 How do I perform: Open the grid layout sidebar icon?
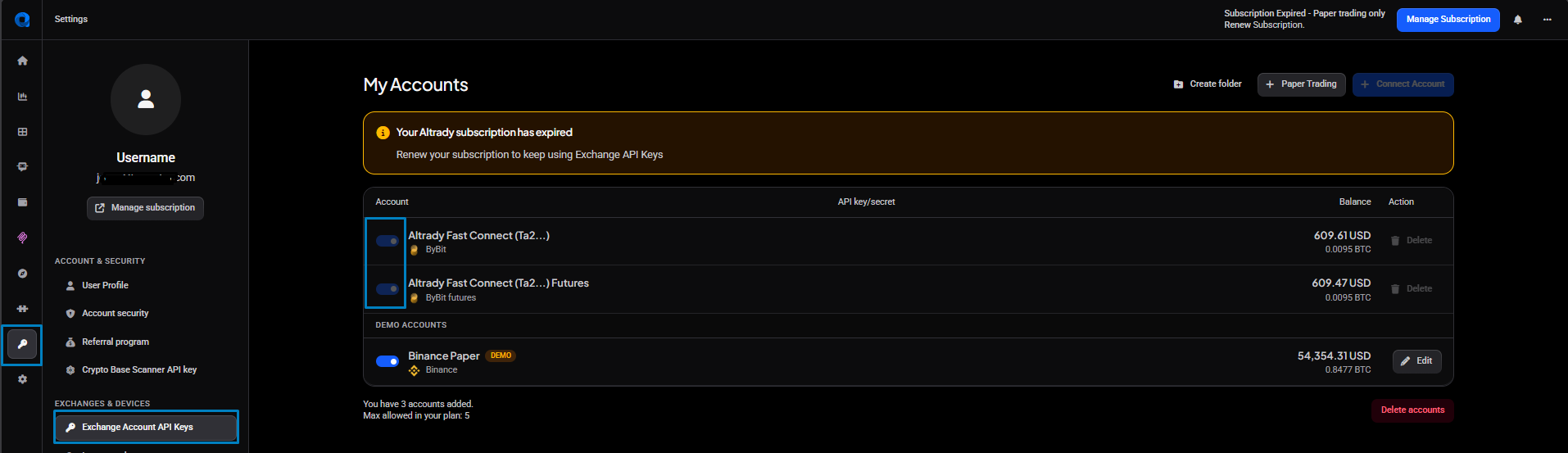(22, 132)
